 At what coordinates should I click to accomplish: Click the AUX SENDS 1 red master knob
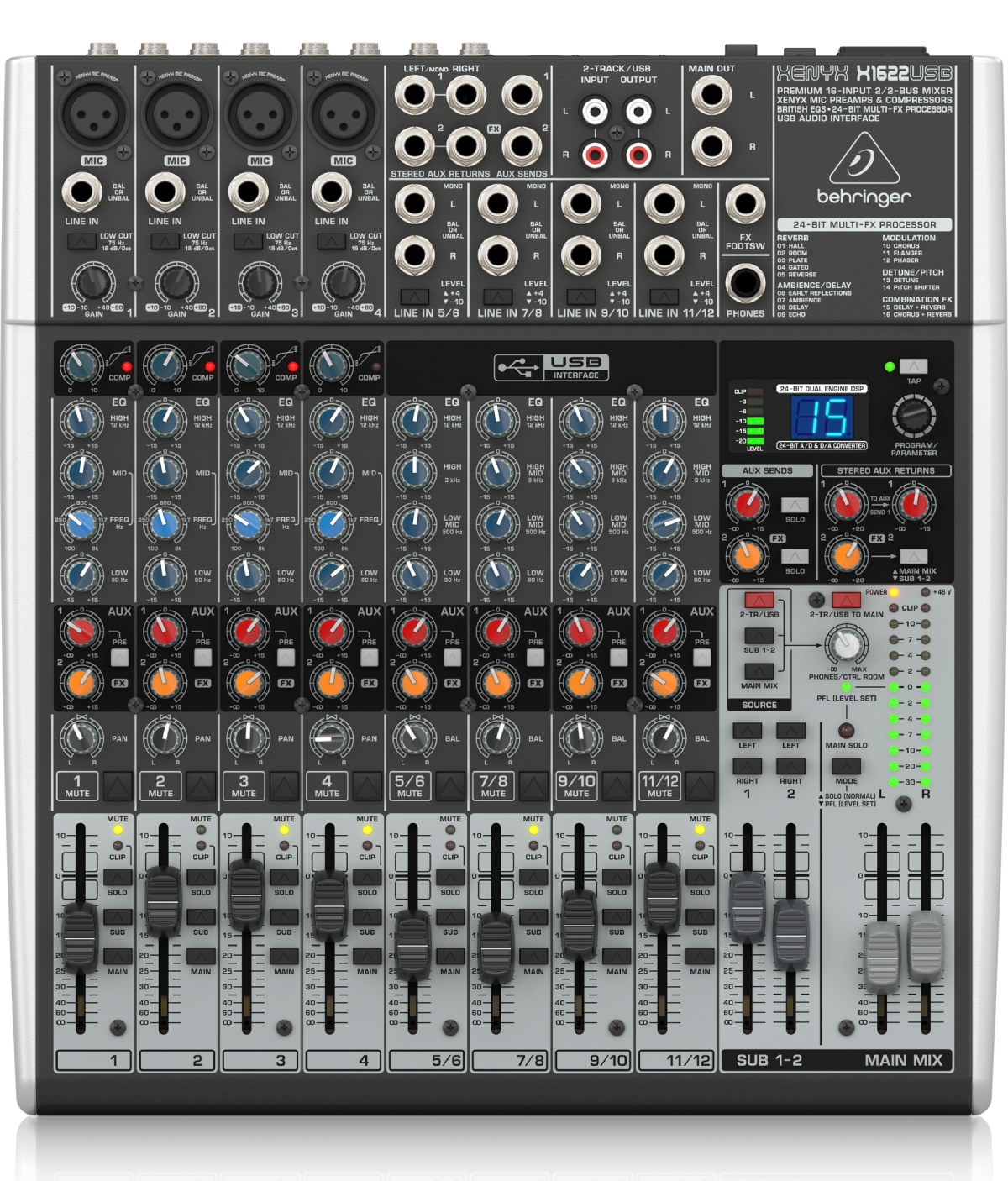tap(747, 504)
